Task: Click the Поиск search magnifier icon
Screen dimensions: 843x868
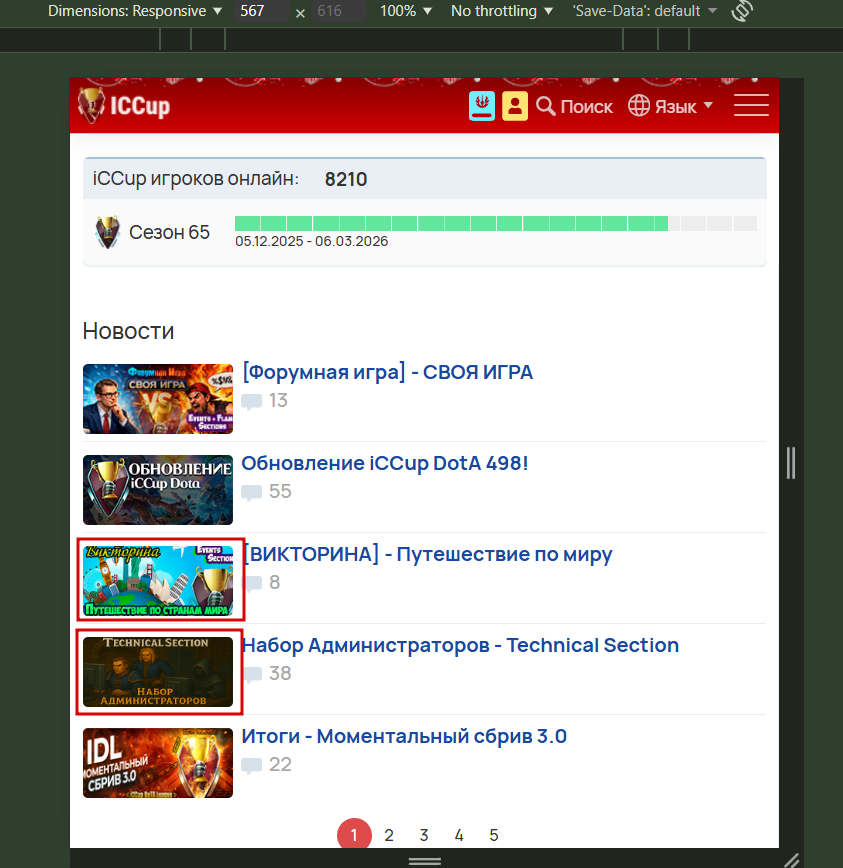Action: pyautogui.click(x=546, y=106)
